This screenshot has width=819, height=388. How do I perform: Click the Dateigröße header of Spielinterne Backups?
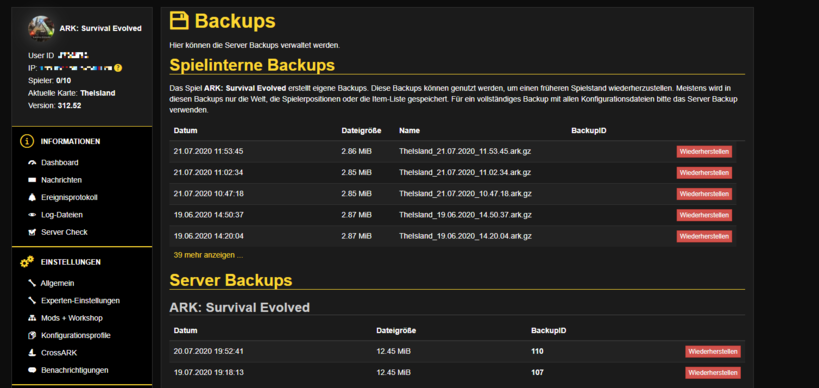click(x=361, y=131)
